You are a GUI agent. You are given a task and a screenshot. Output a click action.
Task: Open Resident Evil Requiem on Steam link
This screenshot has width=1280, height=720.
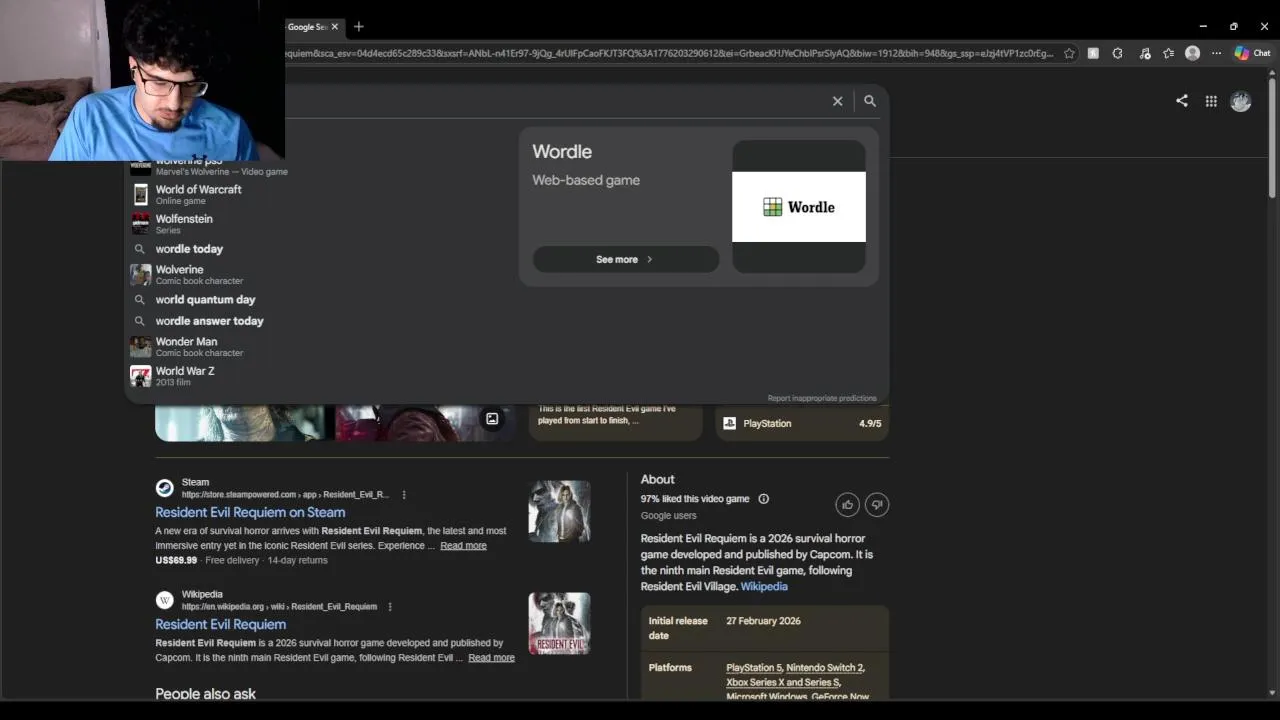tap(250, 512)
